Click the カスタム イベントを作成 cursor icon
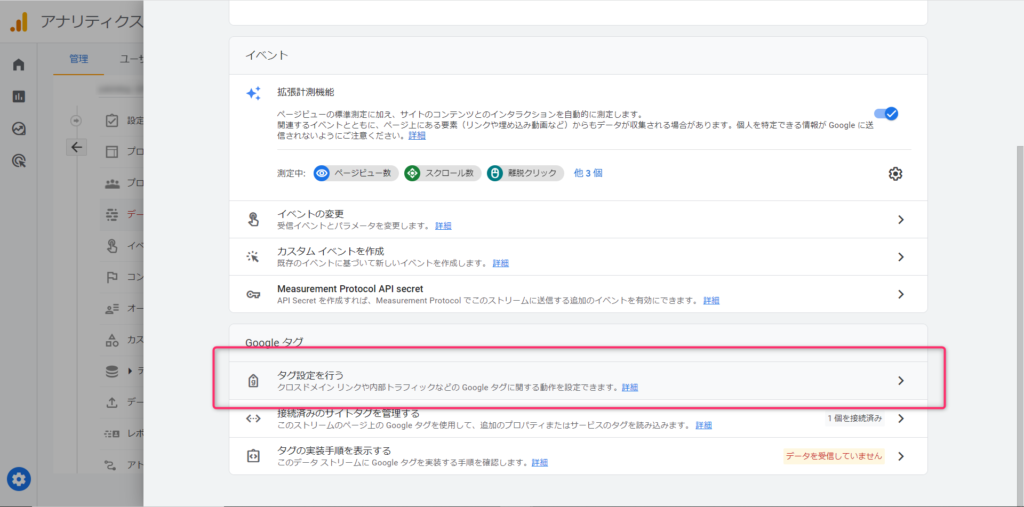This screenshot has width=1024, height=507. [x=253, y=257]
